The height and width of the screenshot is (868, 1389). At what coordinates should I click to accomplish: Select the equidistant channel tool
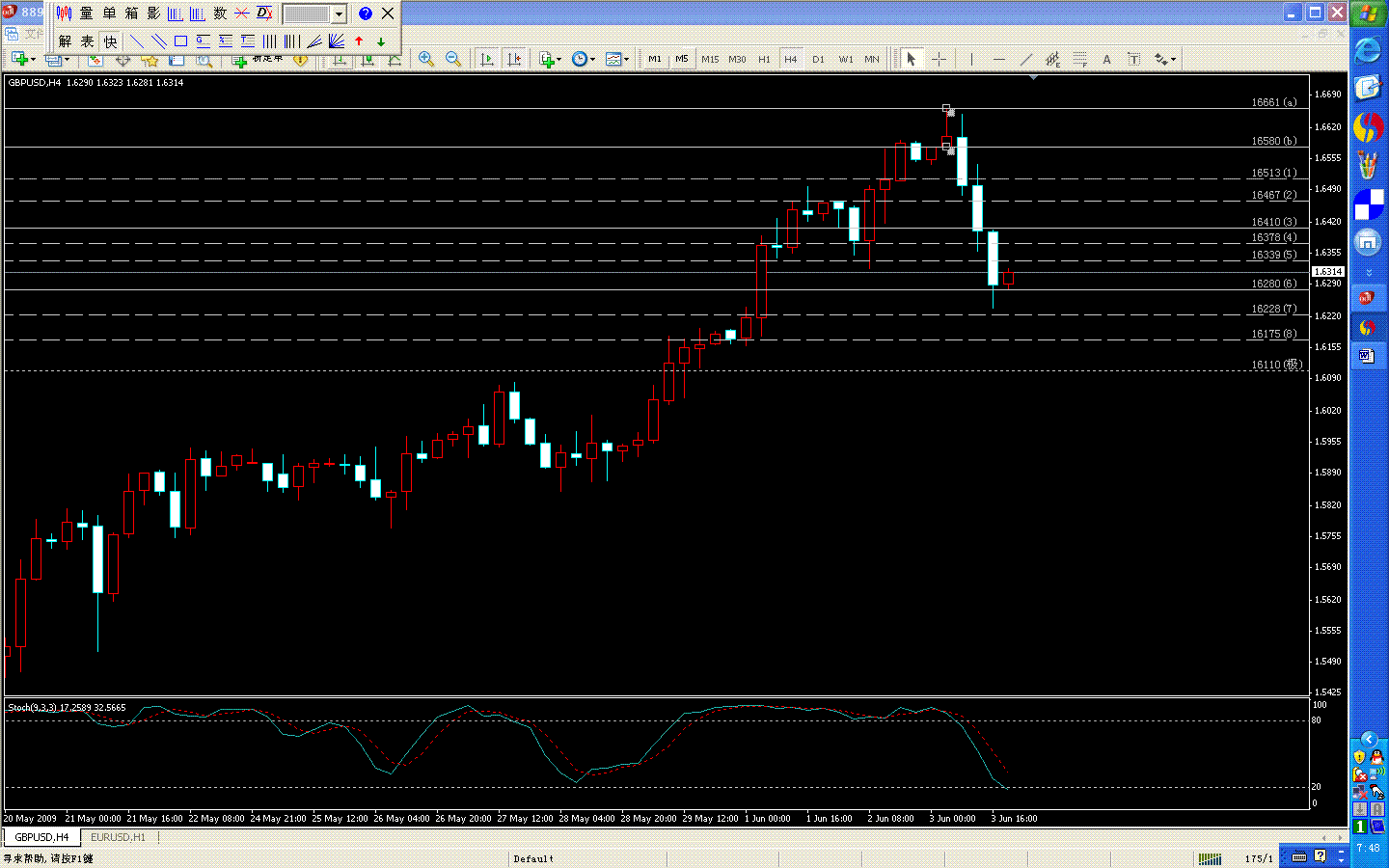click(x=1052, y=60)
